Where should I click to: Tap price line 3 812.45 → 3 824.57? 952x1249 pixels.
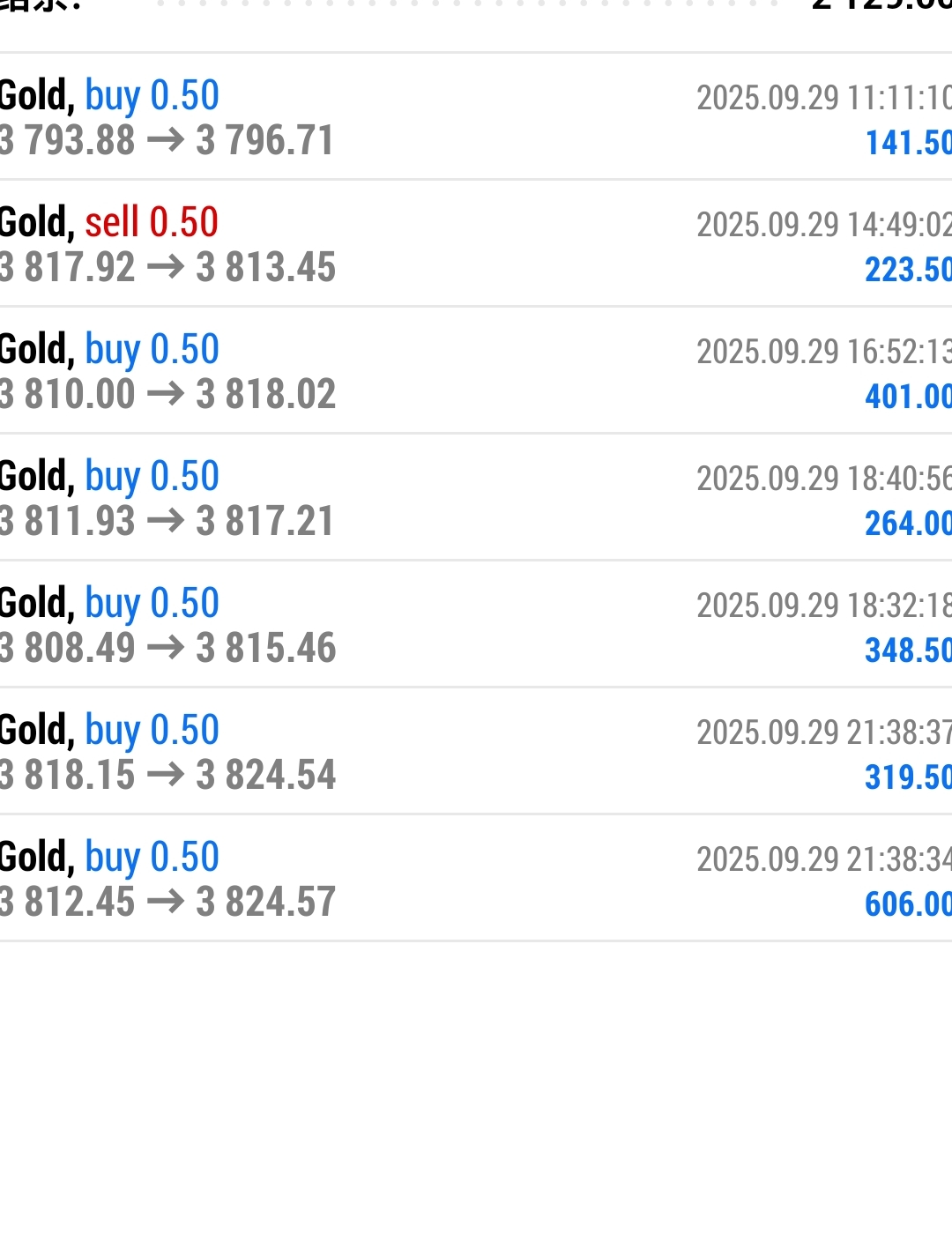(167, 902)
